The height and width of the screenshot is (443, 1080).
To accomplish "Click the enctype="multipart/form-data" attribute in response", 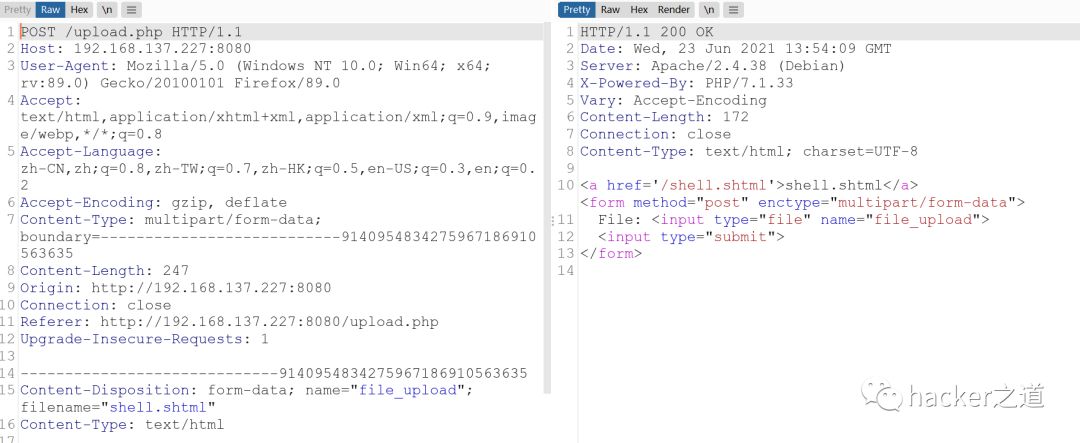I will coord(887,203).
